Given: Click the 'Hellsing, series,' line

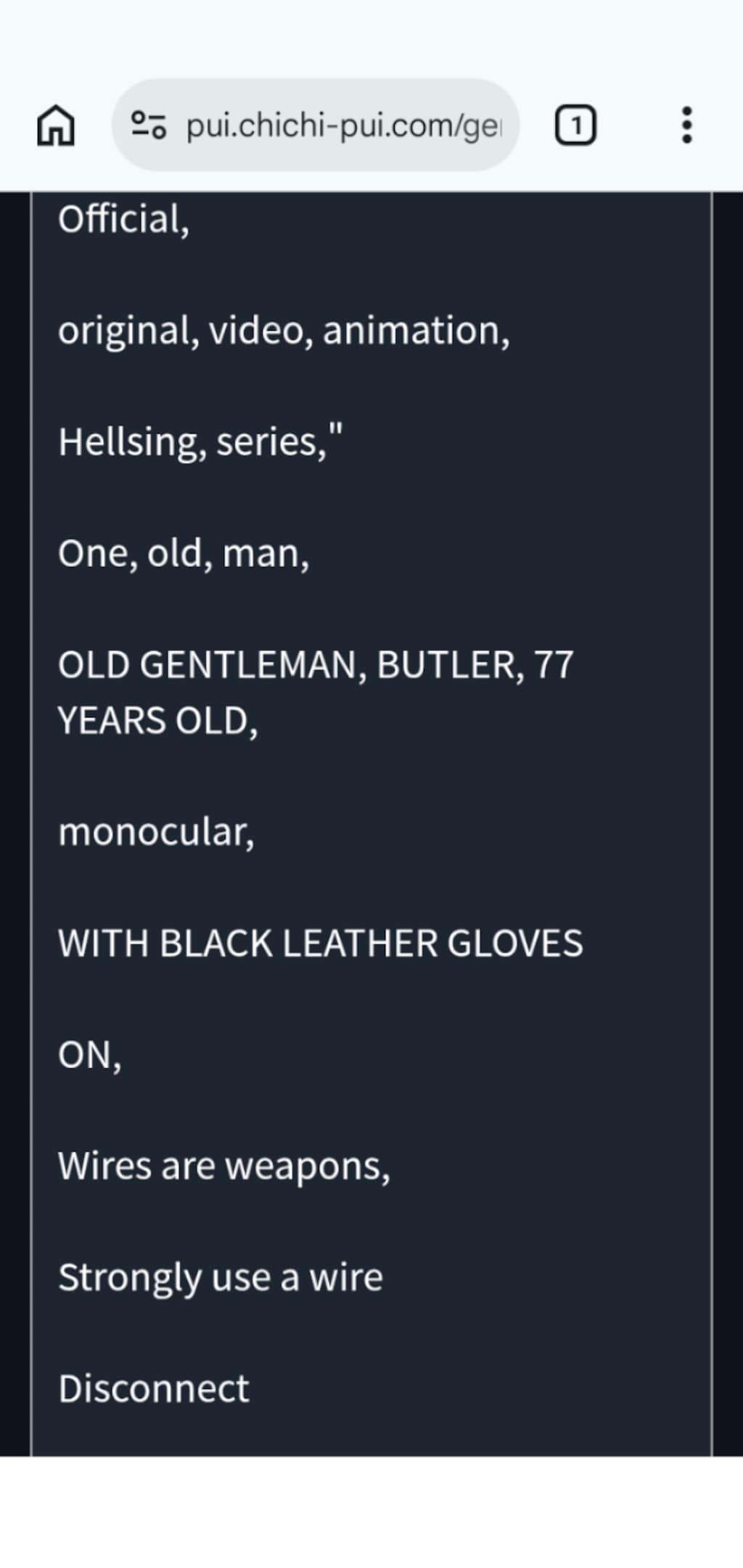Looking at the screenshot, I should (x=200, y=442).
